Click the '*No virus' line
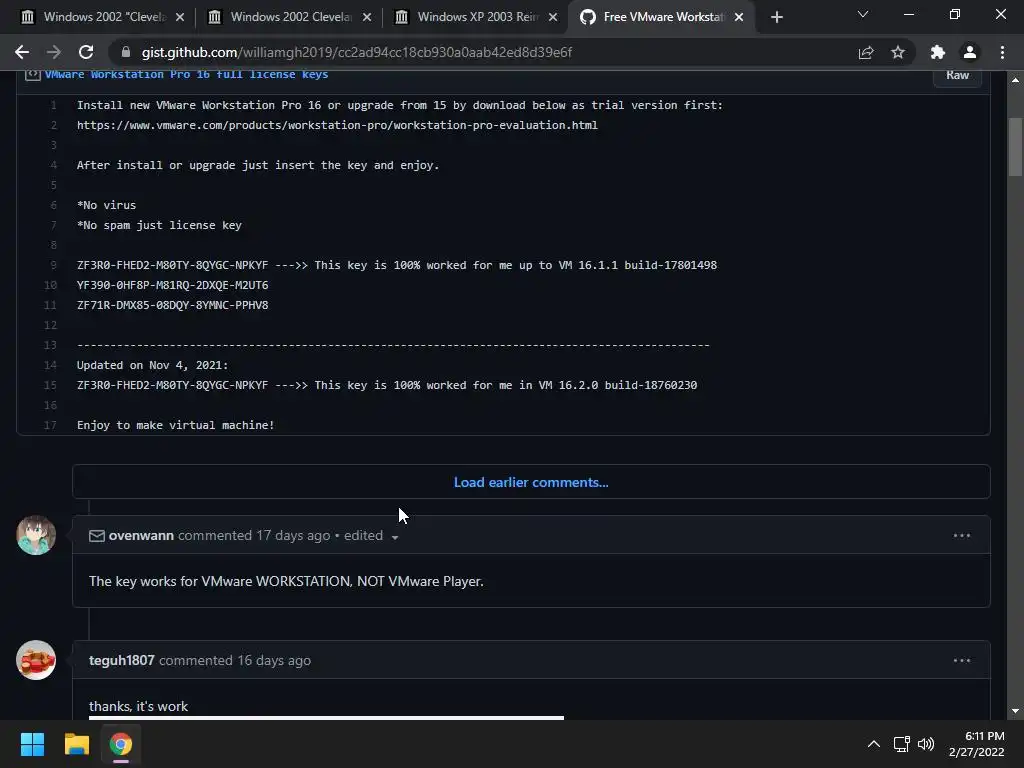The image size is (1024, 768). point(106,205)
